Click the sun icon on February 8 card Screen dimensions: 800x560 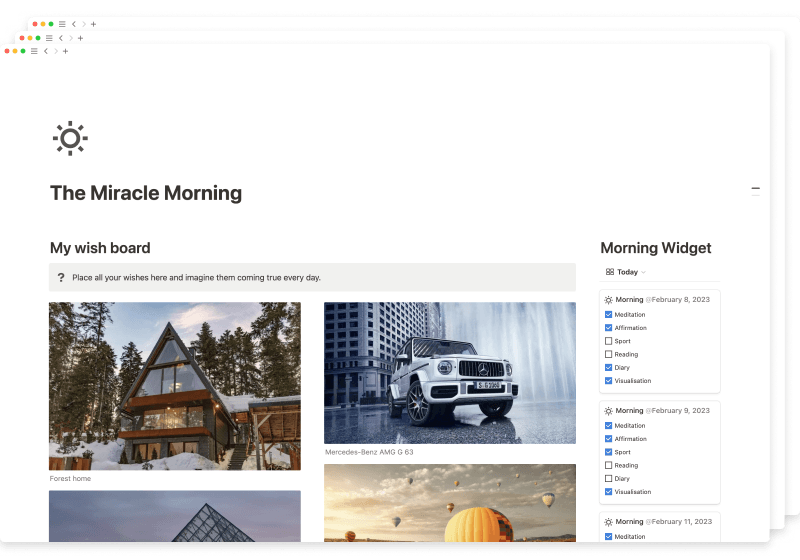pos(608,300)
